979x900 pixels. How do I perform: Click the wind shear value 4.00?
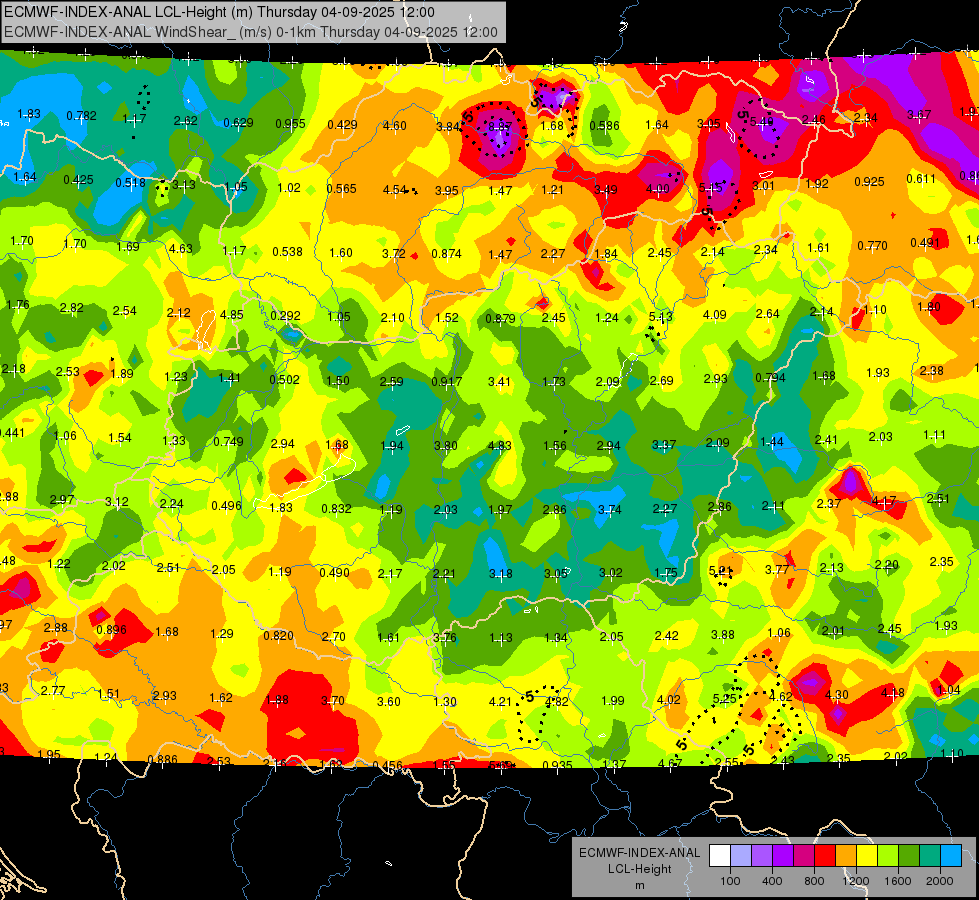[x=657, y=189]
